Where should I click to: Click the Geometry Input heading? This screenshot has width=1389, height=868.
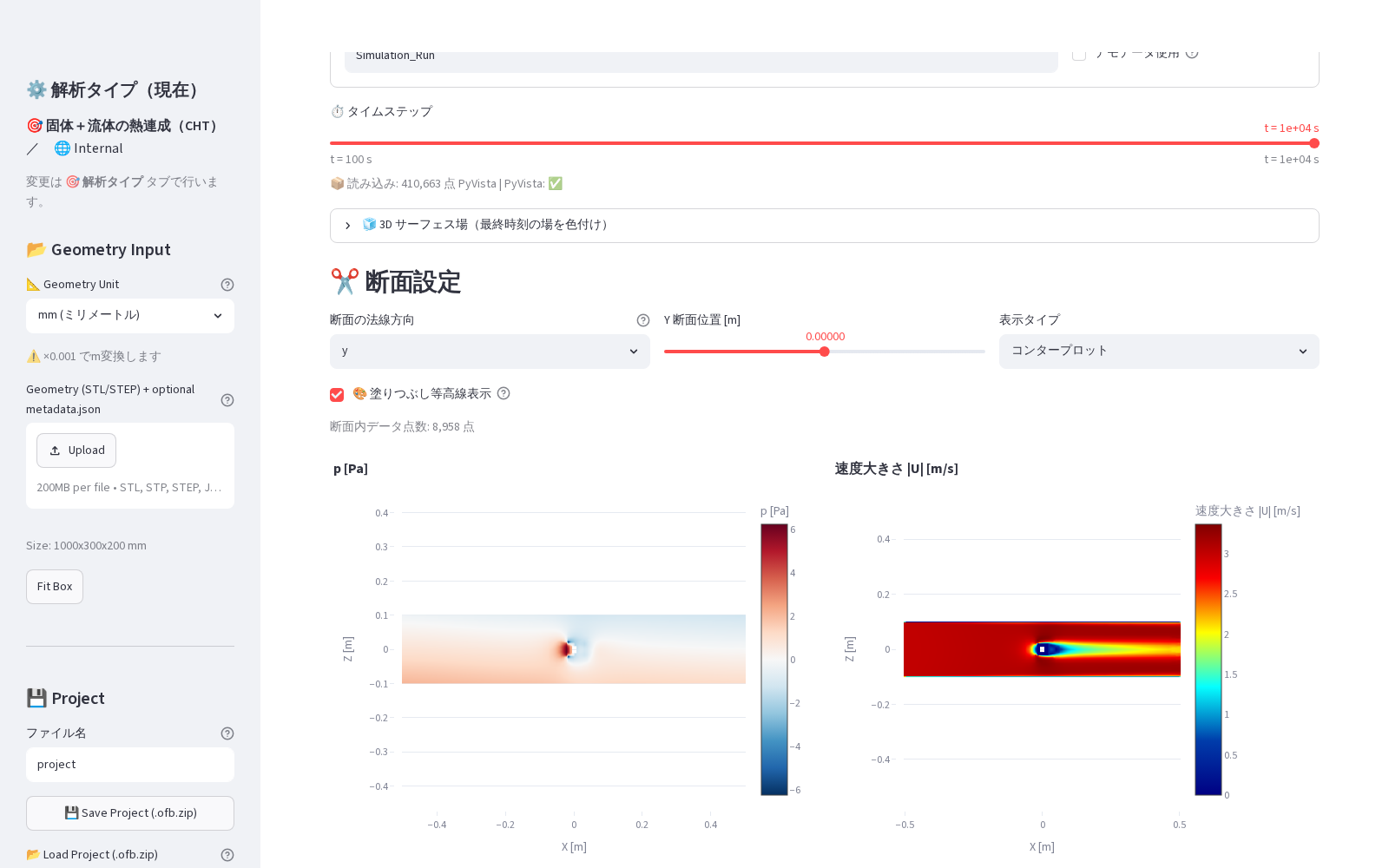tap(98, 250)
